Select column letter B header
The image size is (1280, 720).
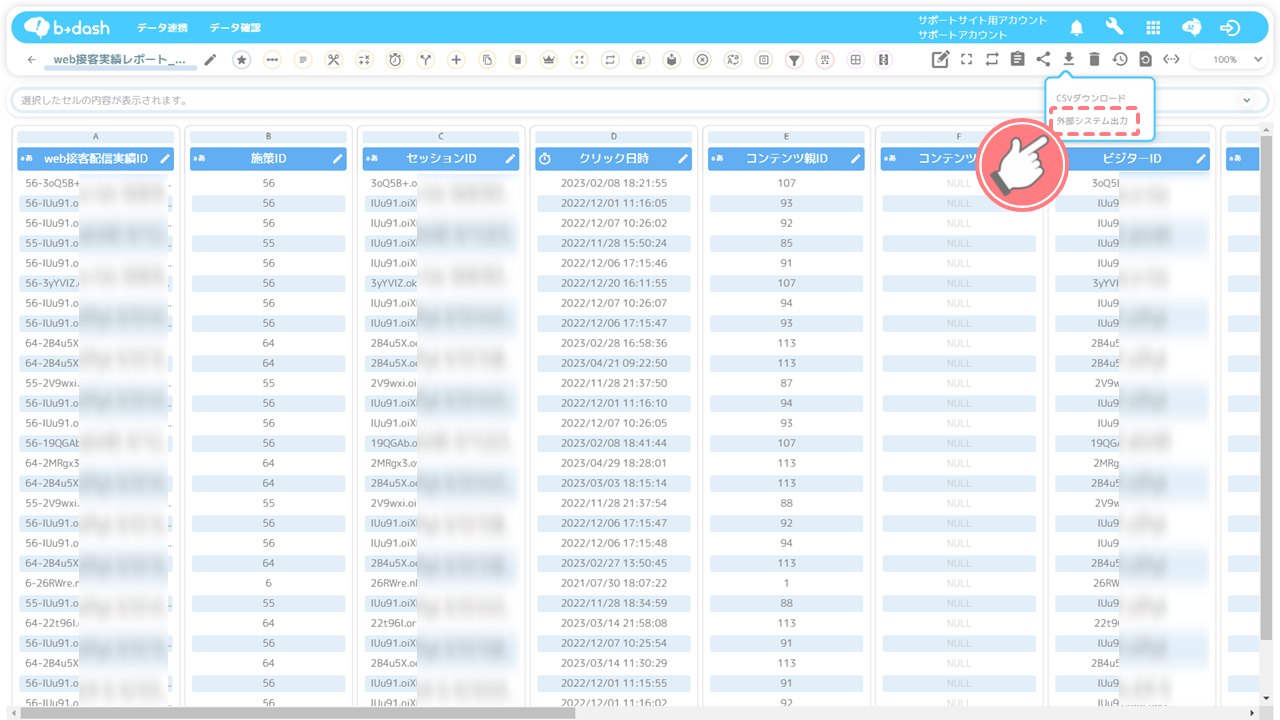pos(268,137)
